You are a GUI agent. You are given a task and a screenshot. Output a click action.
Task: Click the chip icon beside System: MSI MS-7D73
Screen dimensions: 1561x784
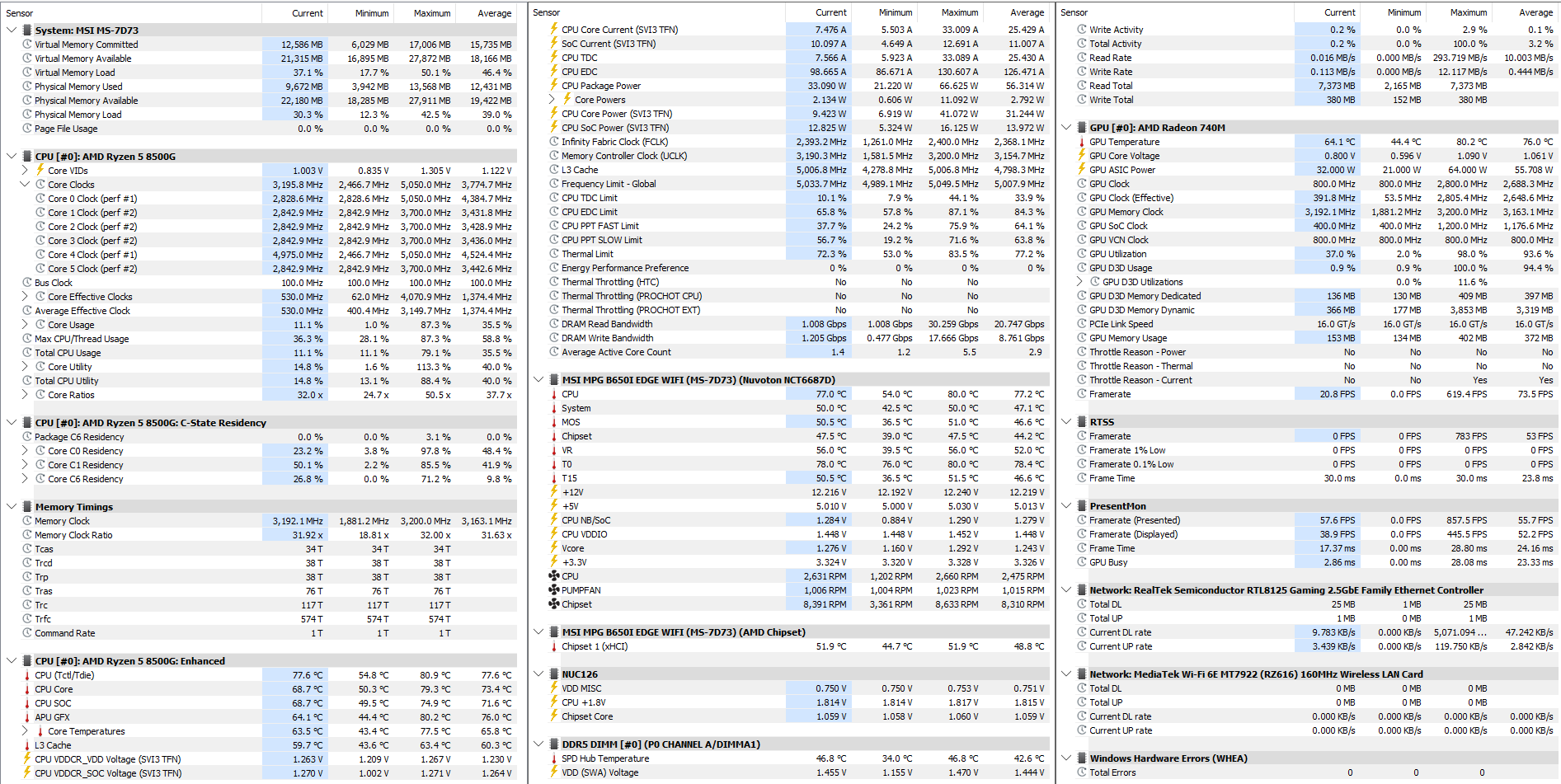pos(27,31)
